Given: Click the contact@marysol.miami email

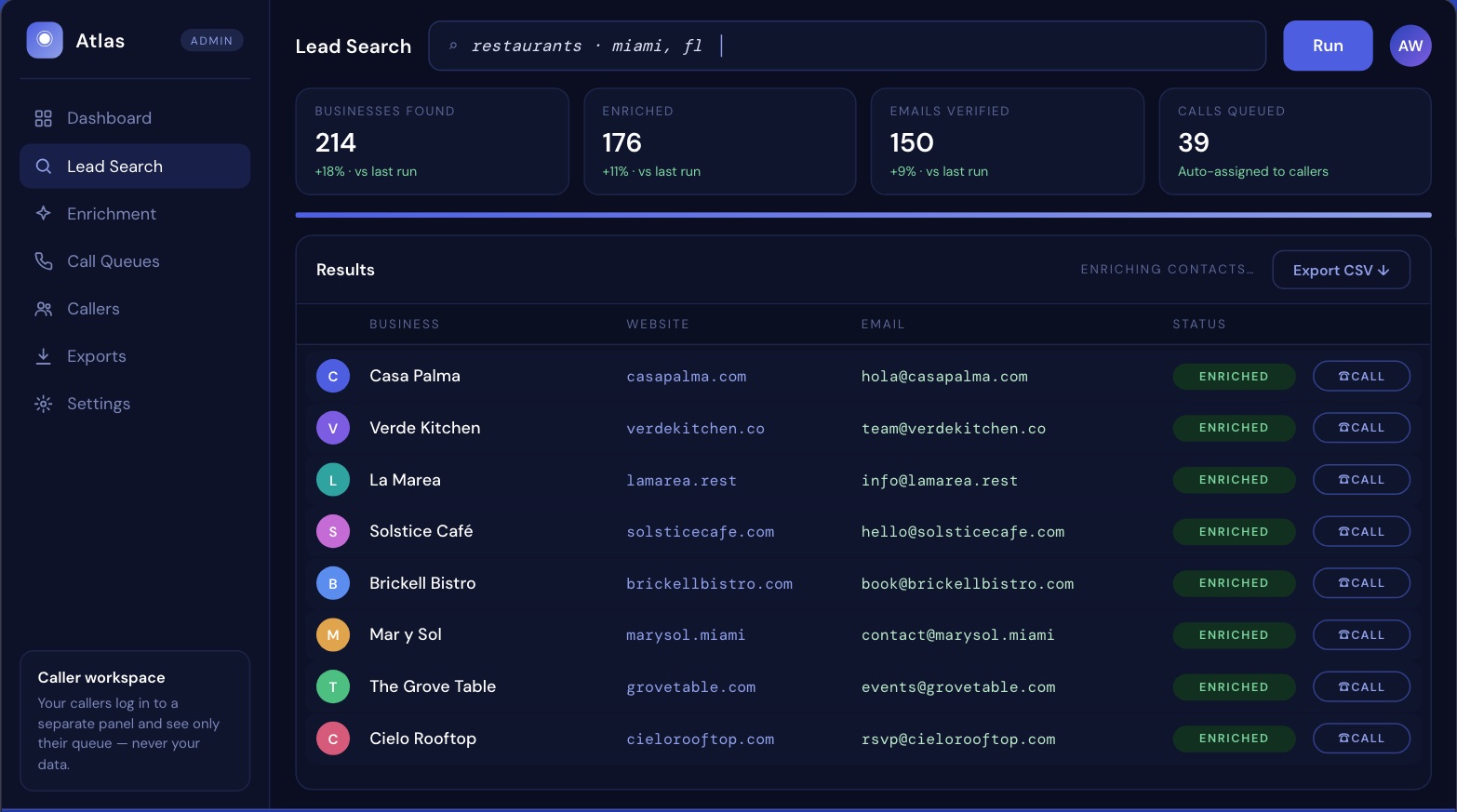Looking at the screenshot, I should pos(958,635).
